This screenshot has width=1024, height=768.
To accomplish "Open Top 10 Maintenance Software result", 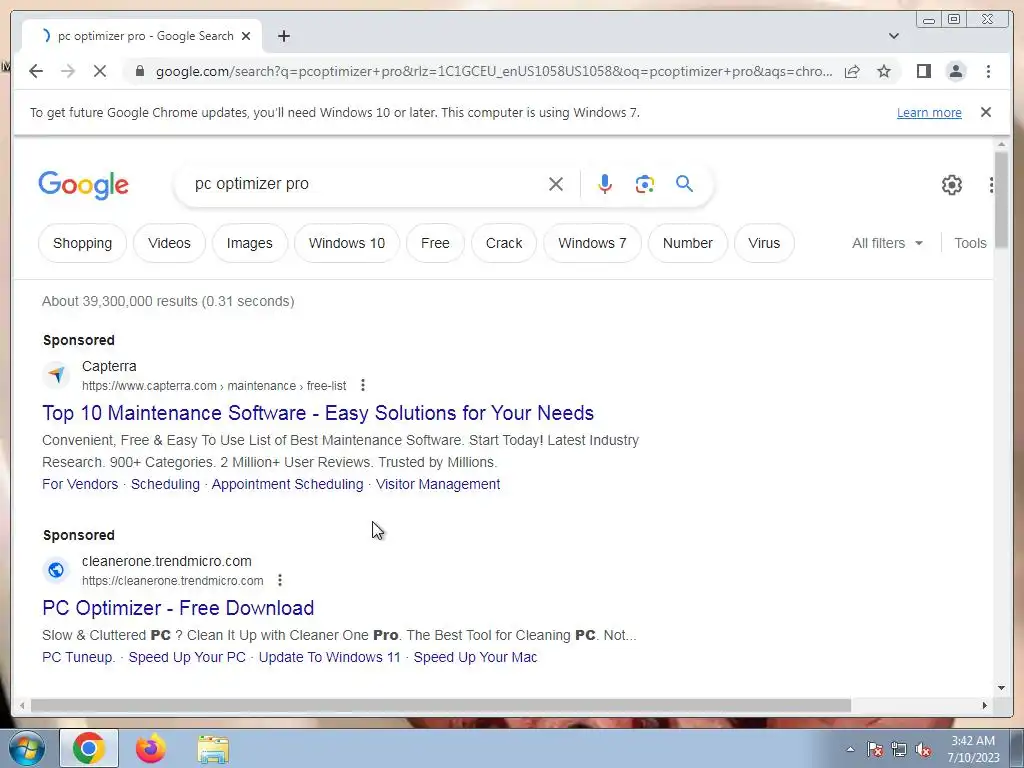I will [x=318, y=413].
